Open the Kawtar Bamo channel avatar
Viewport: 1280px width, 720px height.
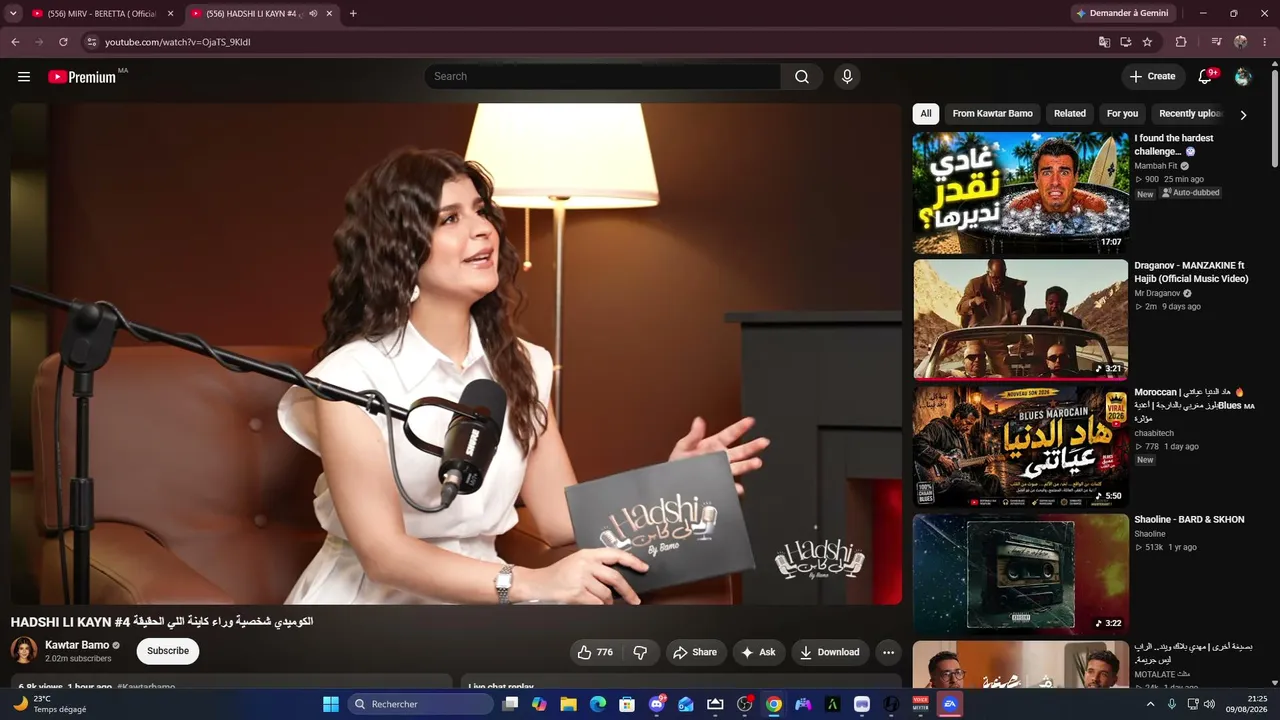[x=24, y=651]
